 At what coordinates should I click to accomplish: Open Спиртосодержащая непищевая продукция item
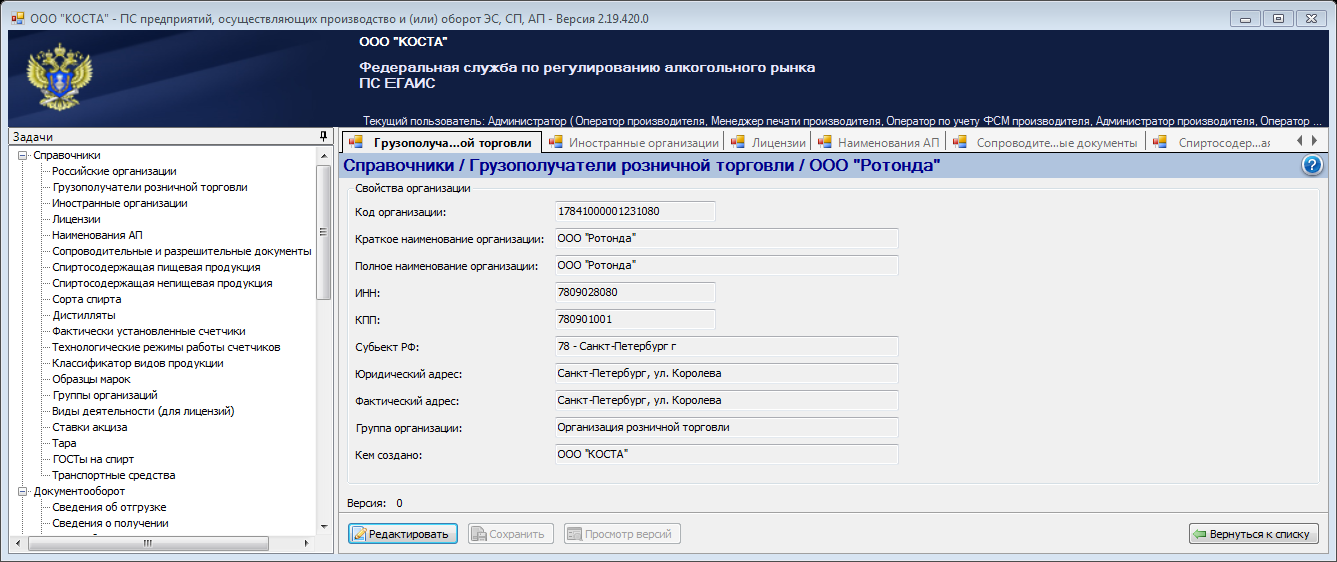(x=162, y=284)
